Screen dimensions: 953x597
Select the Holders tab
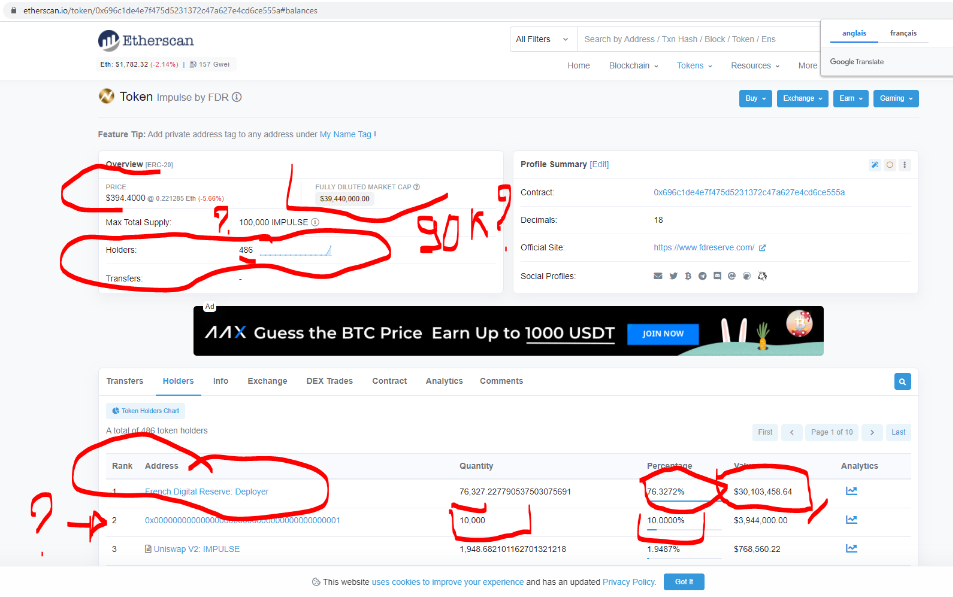tap(178, 381)
